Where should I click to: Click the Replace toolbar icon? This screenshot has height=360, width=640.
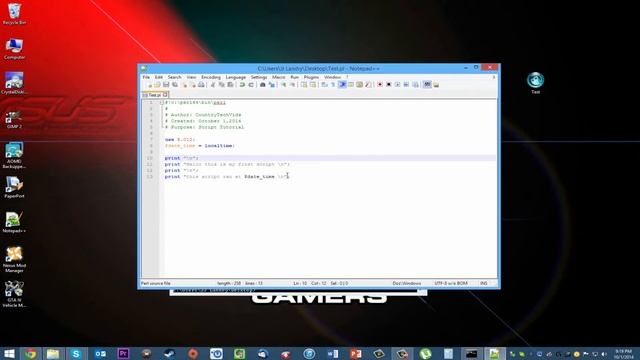click(x=271, y=85)
